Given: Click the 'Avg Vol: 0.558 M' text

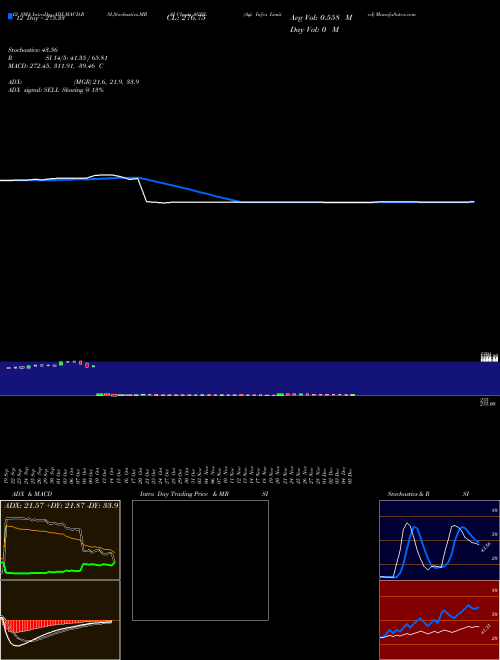Looking at the screenshot, I should pos(321,18).
